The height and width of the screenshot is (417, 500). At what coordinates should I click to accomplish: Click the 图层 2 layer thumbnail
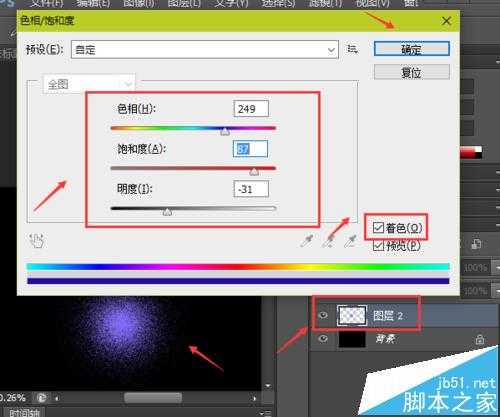click(352, 315)
